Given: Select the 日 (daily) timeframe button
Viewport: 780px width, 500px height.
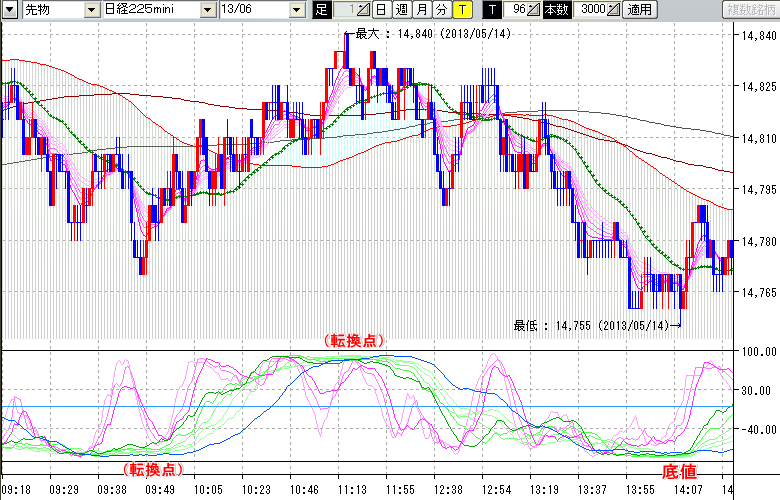Looking at the screenshot, I should pyautogui.click(x=381, y=10).
